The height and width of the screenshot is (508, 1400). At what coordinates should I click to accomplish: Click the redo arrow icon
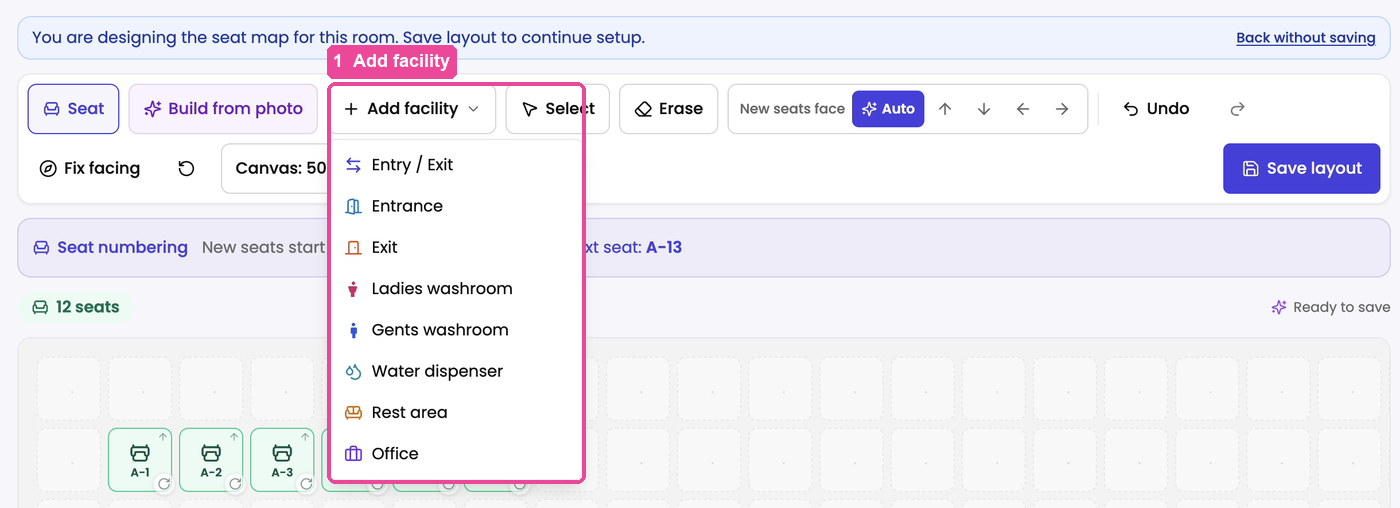1237,109
